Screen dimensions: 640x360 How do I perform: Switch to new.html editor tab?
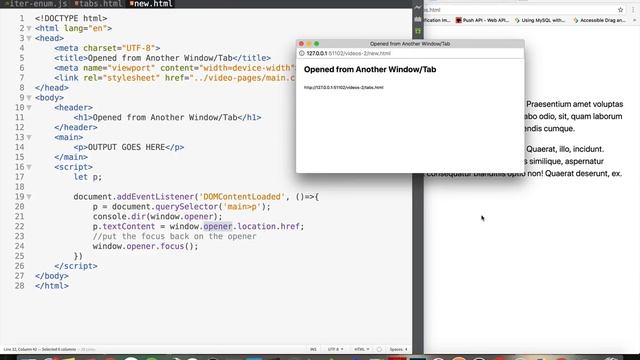tap(151, 4)
